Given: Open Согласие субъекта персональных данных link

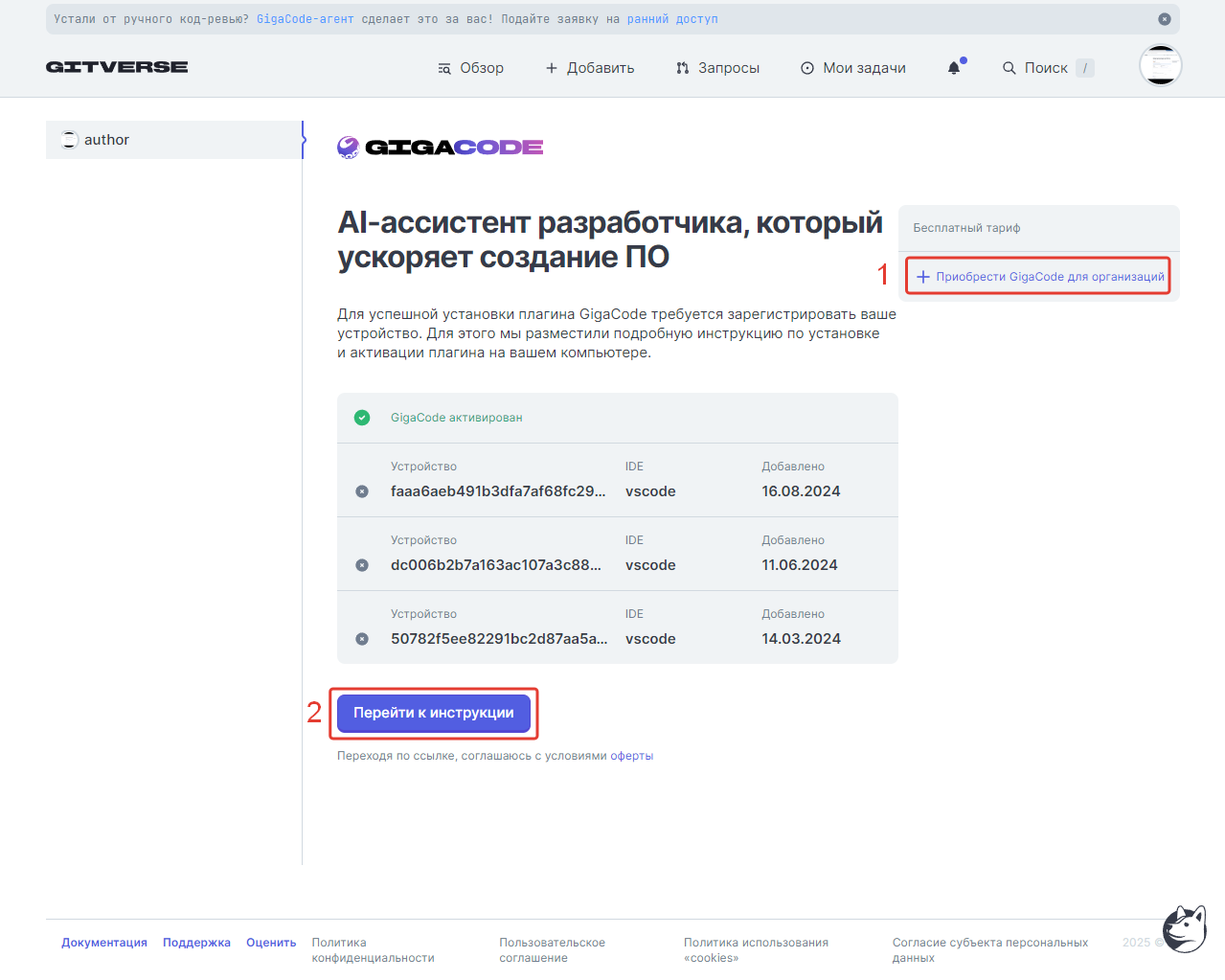Looking at the screenshot, I should coord(990,950).
